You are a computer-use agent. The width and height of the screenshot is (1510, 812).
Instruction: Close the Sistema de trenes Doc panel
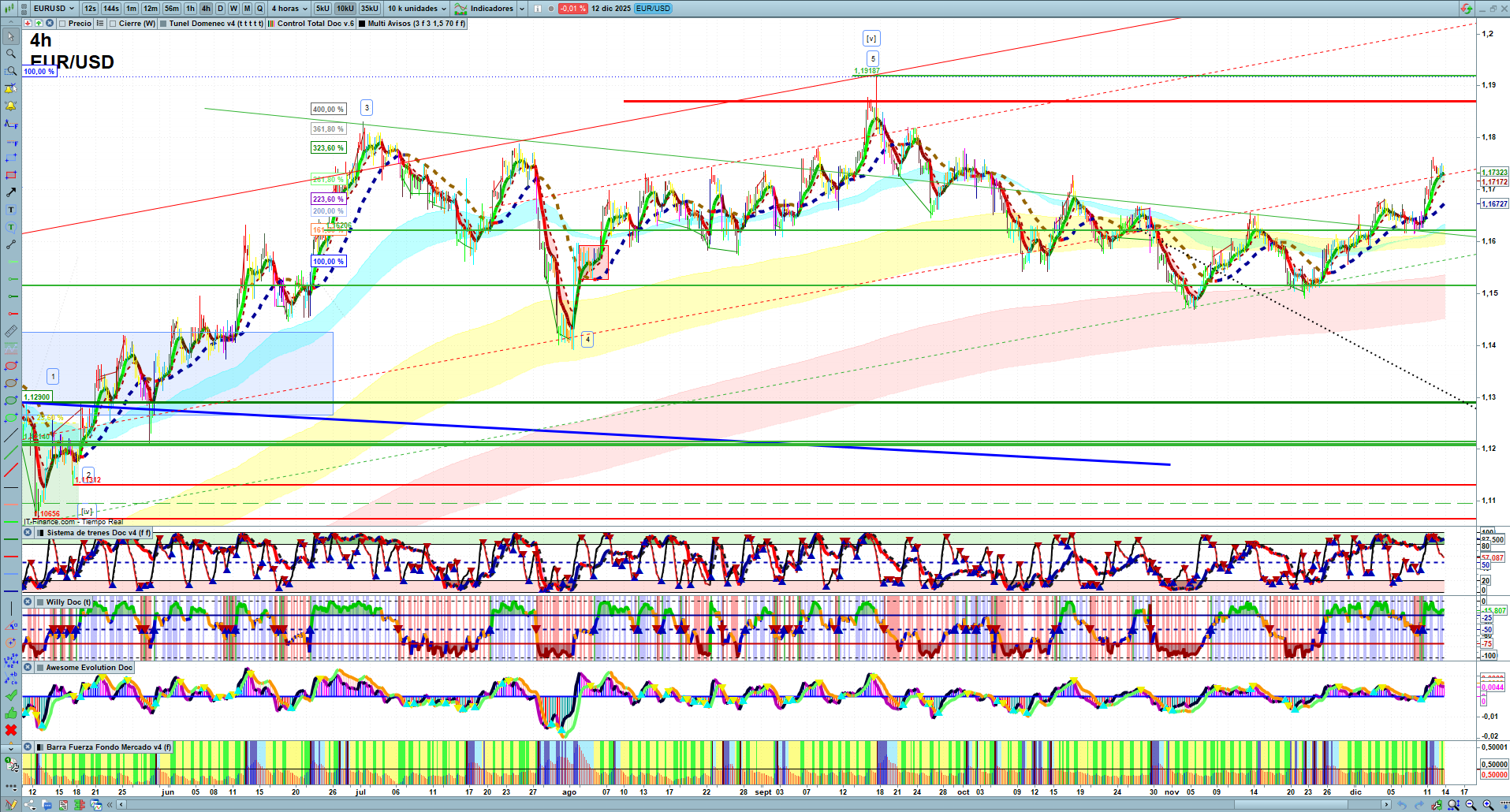coord(28,533)
